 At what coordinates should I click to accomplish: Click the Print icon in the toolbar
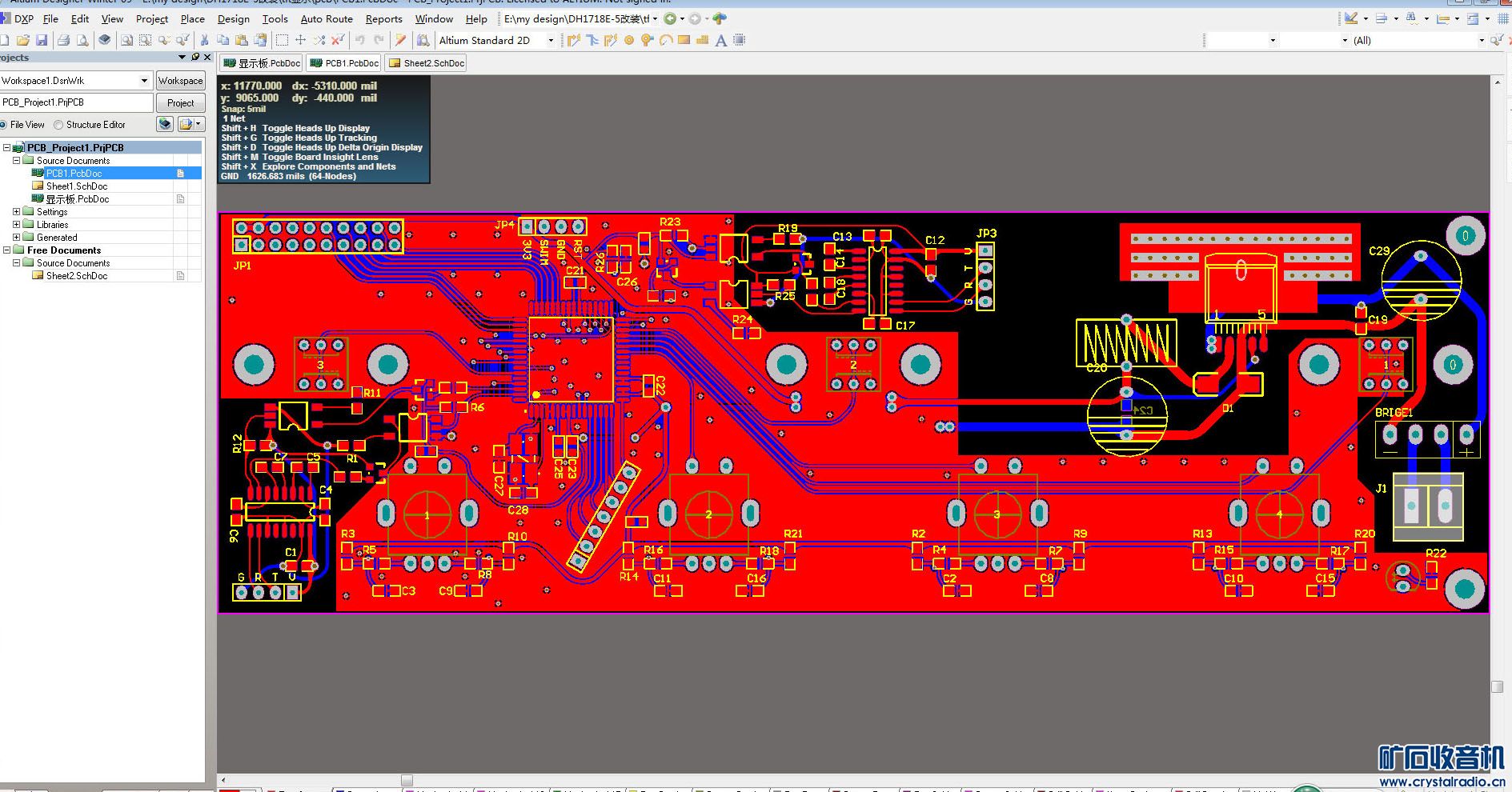[x=64, y=40]
